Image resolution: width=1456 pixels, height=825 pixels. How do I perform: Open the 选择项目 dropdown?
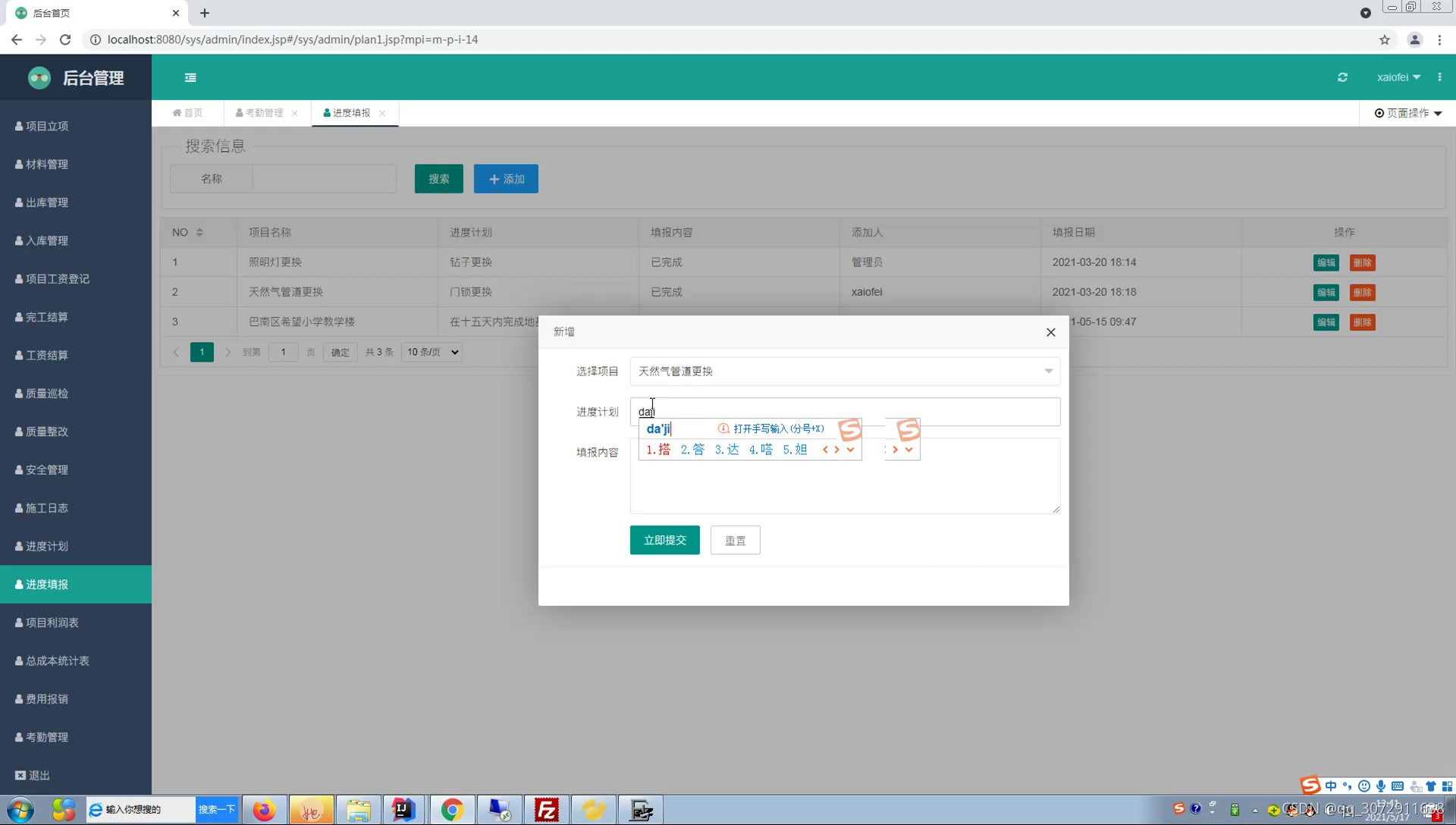tap(845, 372)
